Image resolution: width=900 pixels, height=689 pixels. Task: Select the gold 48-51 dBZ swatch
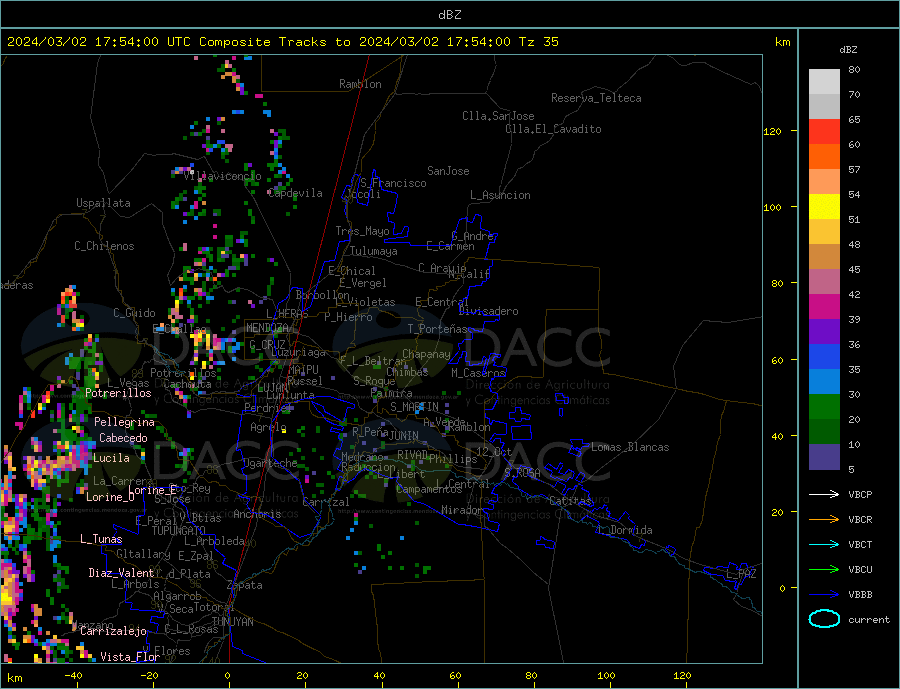(824, 231)
